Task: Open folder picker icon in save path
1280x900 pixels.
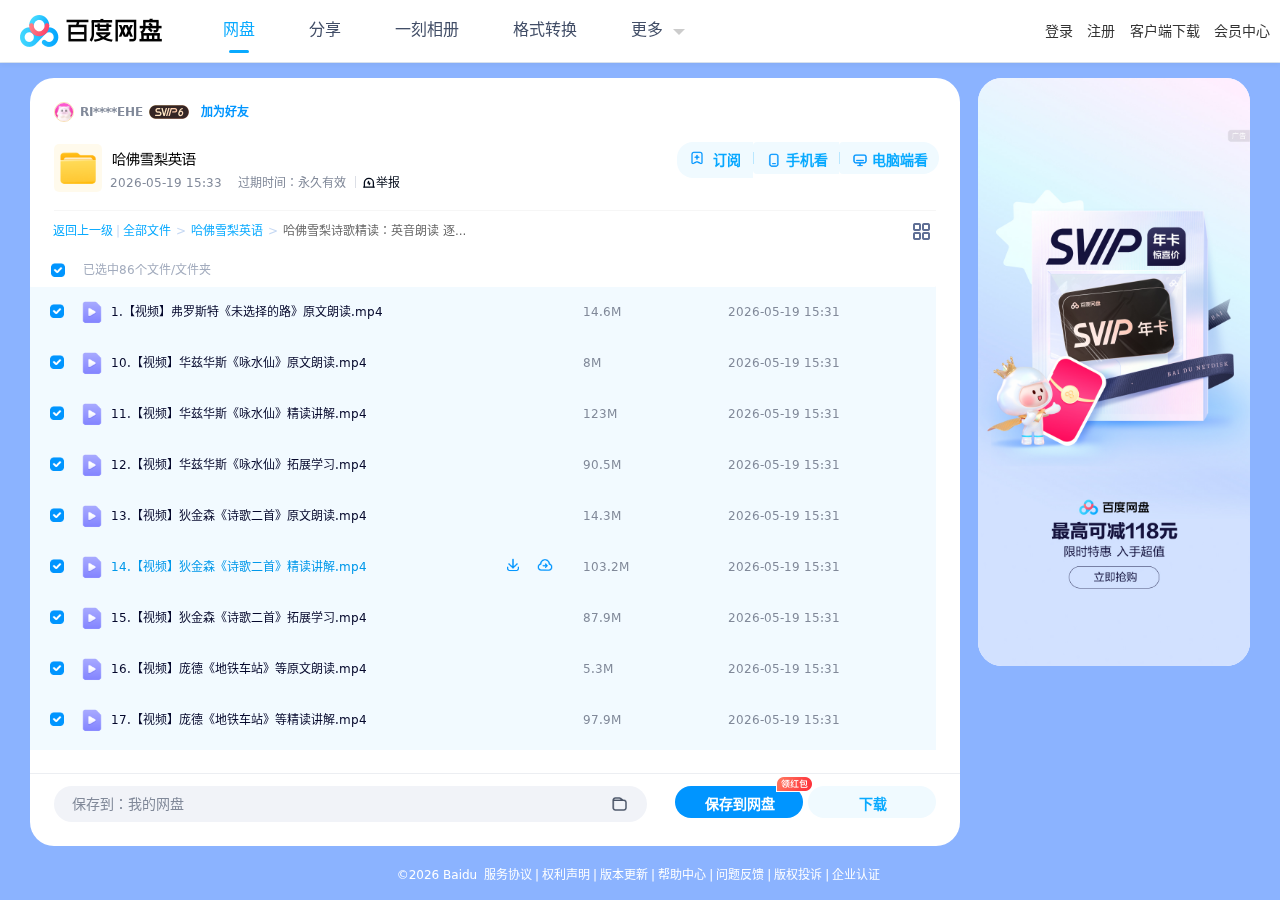Action: (619, 804)
